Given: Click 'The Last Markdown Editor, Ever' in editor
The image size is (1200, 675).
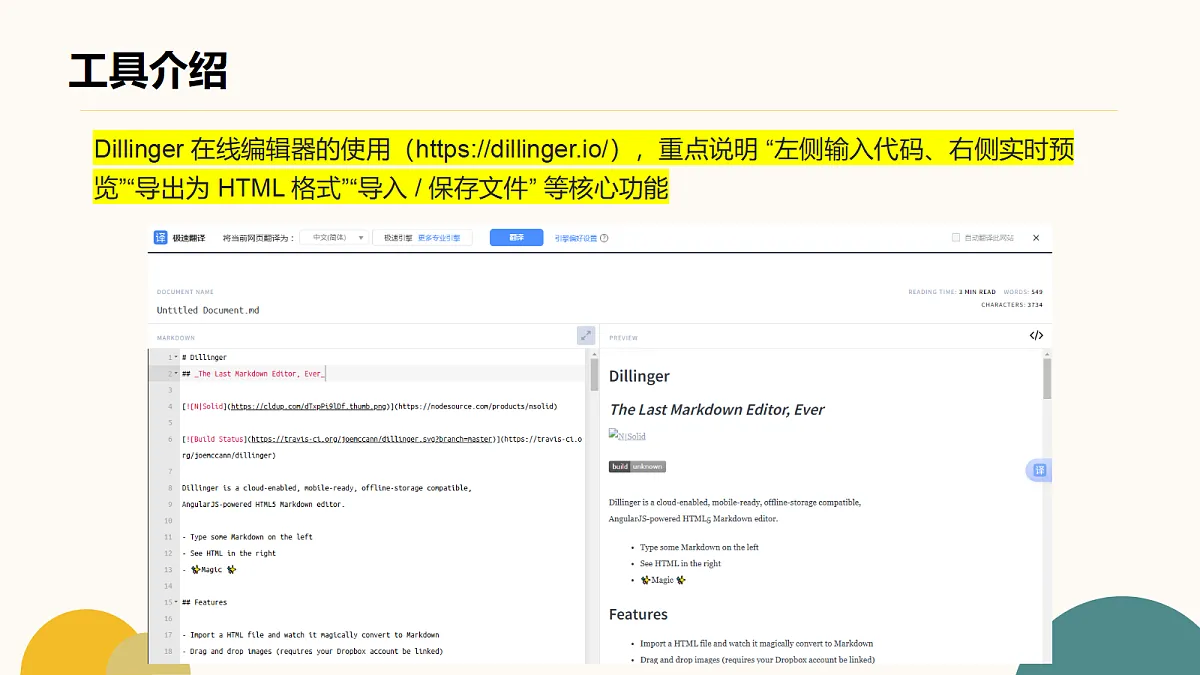Looking at the screenshot, I should [x=258, y=373].
